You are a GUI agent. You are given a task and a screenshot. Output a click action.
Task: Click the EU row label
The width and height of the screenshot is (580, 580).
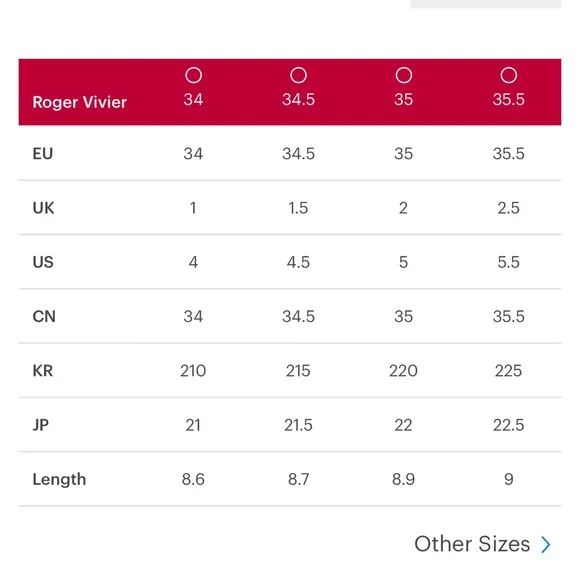pos(43,154)
